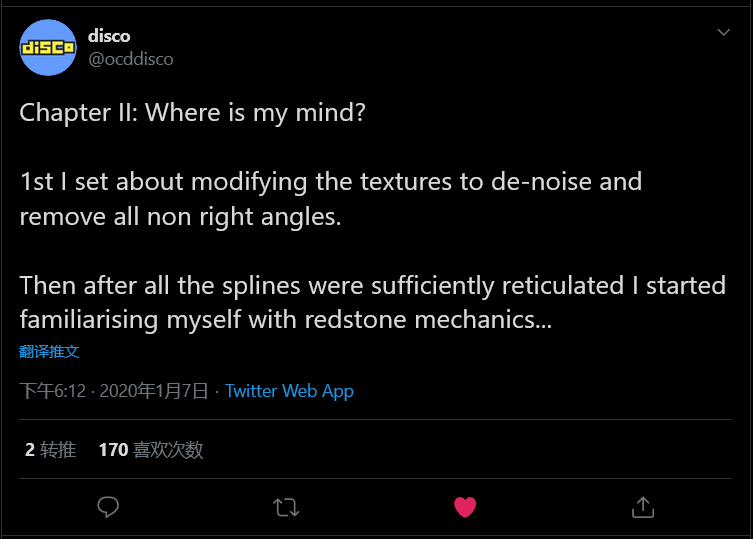Expand the tweet options chevron
Viewport: 753px width, 539px height.
pyautogui.click(x=724, y=33)
